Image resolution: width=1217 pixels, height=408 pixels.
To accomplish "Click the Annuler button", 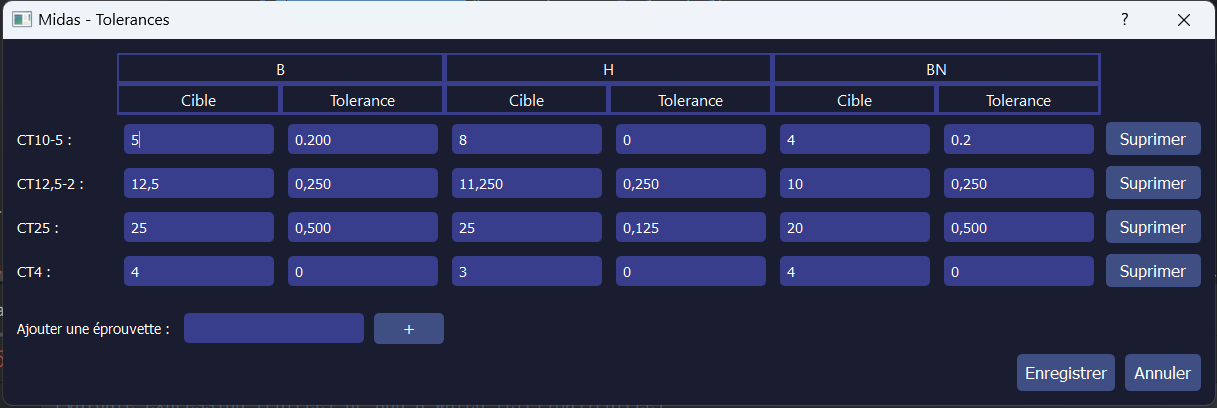I will coord(1162,373).
